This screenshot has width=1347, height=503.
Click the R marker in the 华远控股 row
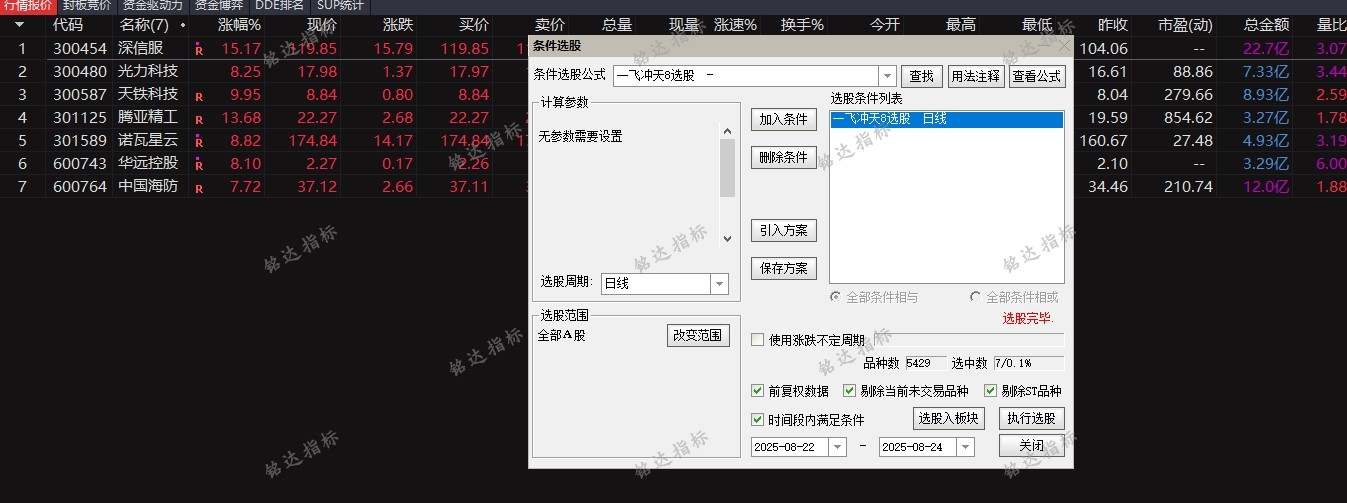(x=199, y=165)
